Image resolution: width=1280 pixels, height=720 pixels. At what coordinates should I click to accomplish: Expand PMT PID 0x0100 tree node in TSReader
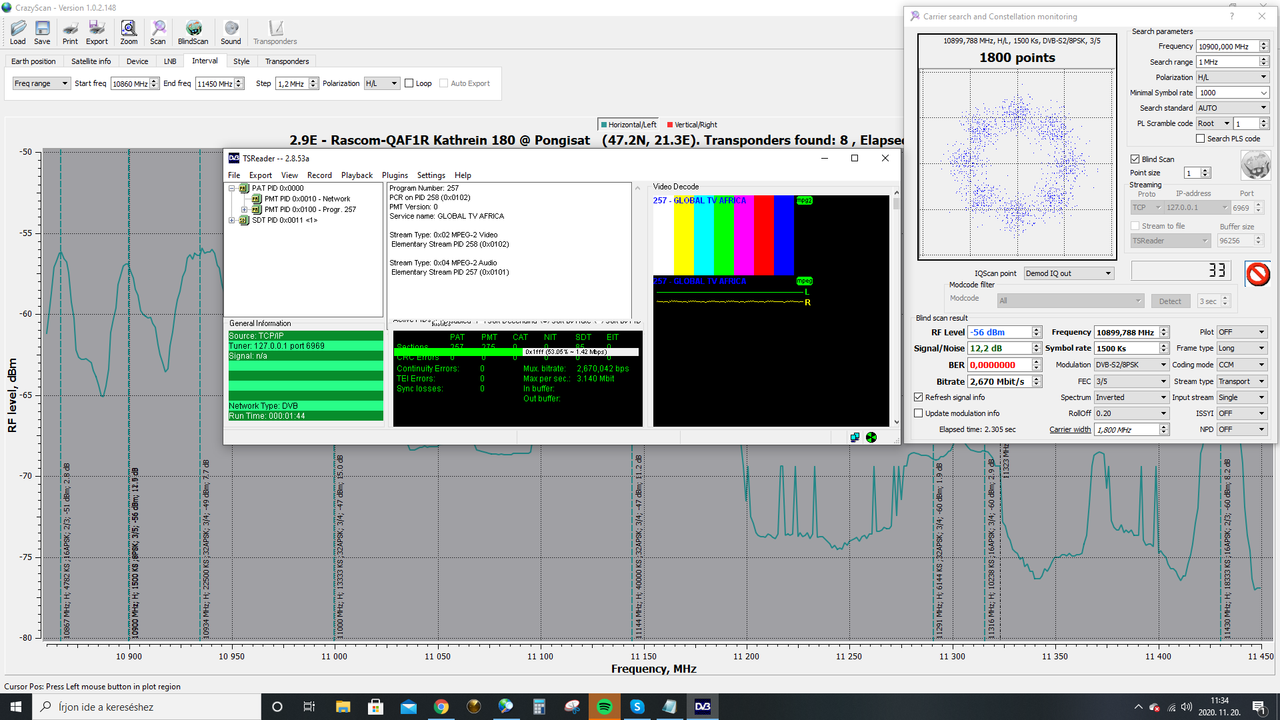click(244, 209)
